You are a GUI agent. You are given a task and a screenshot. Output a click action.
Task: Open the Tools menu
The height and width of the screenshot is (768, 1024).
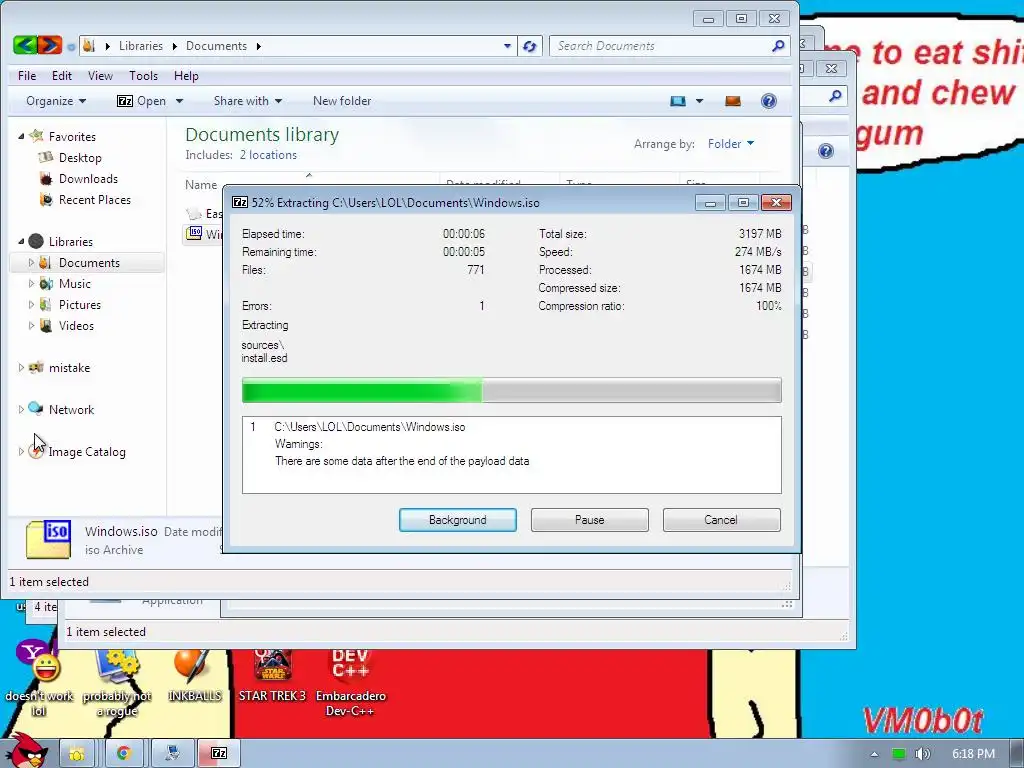[x=143, y=76]
